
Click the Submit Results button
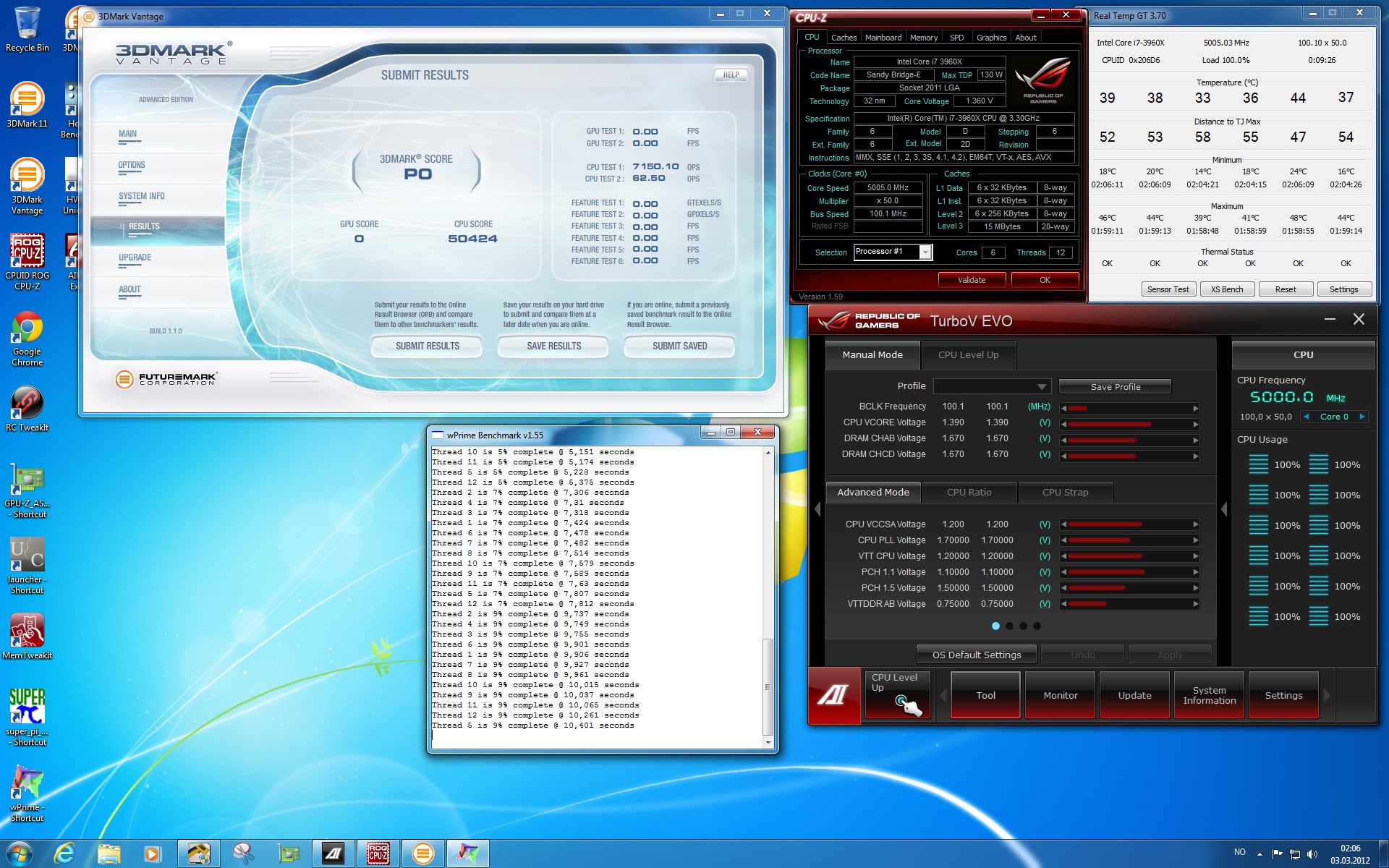(428, 346)
